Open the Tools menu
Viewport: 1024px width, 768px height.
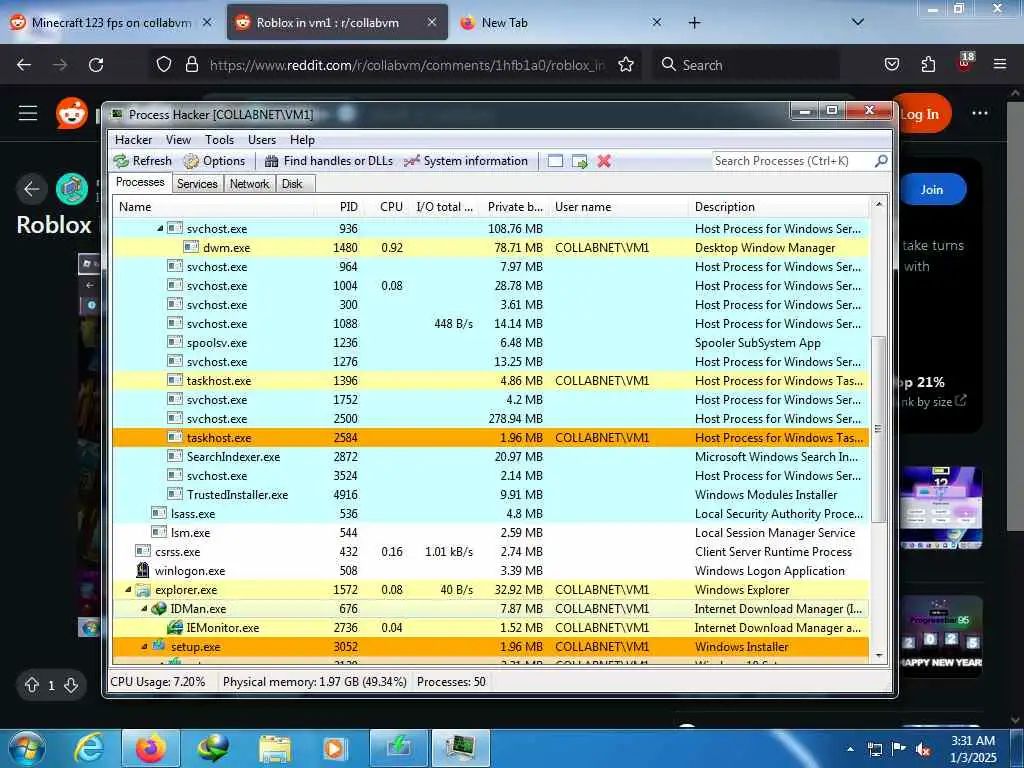pyautogui.click(x=219, y=140)
